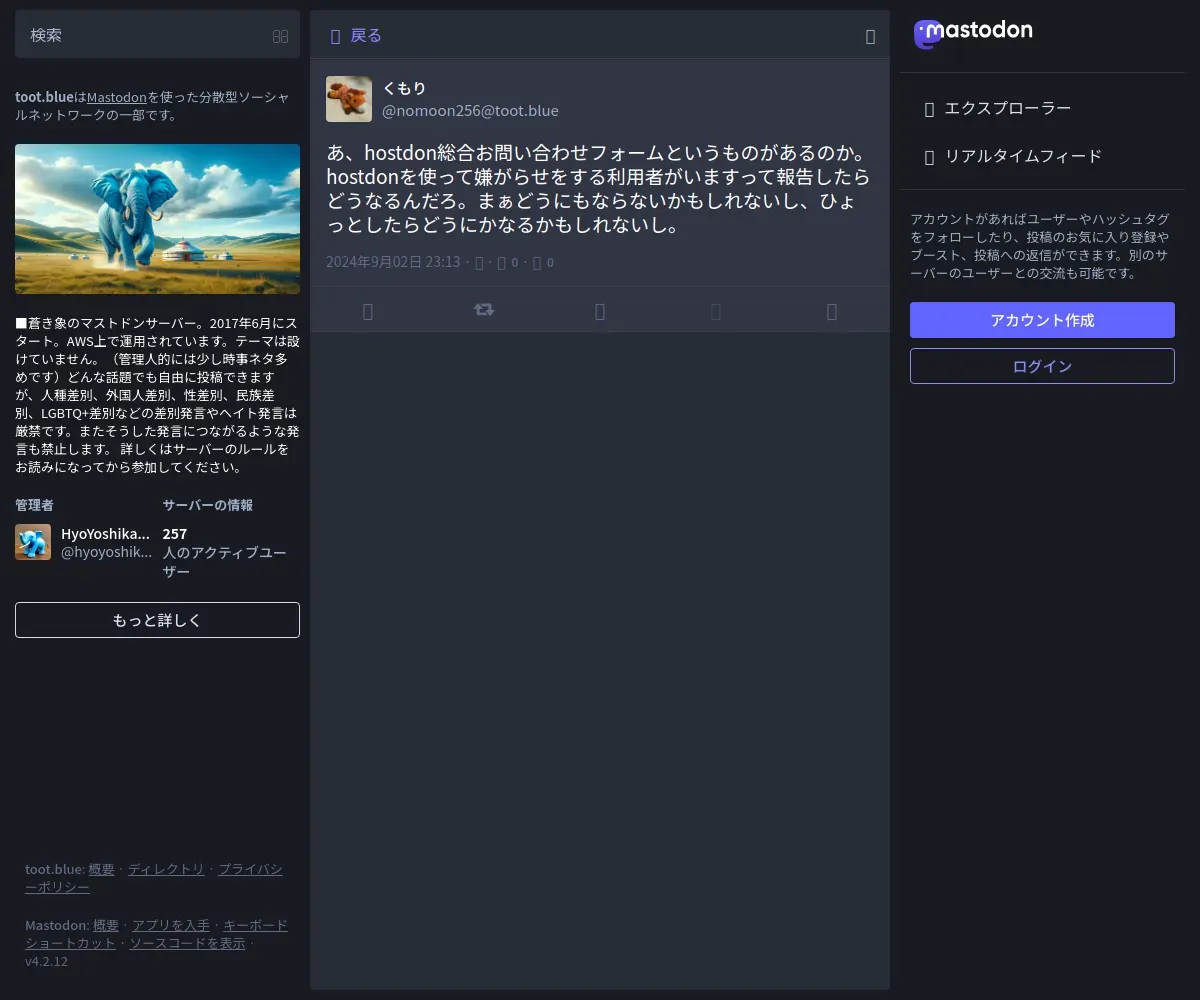Click the icon beside リアルタイムフィード

[929, 157]
